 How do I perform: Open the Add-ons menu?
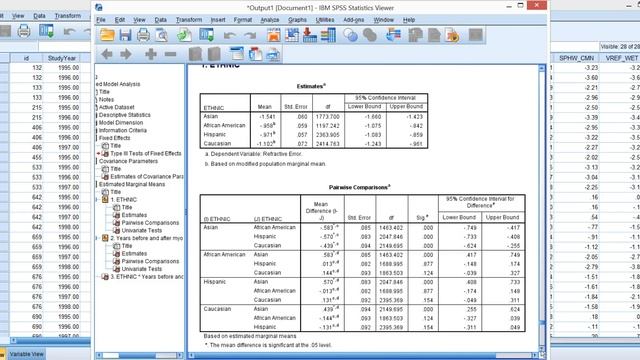(353, 20)
